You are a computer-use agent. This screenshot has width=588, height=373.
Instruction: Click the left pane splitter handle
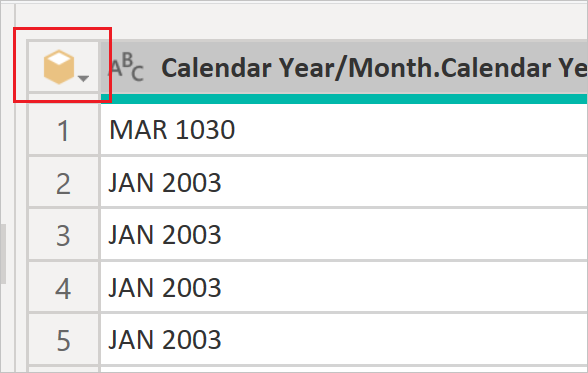(3, 254)
